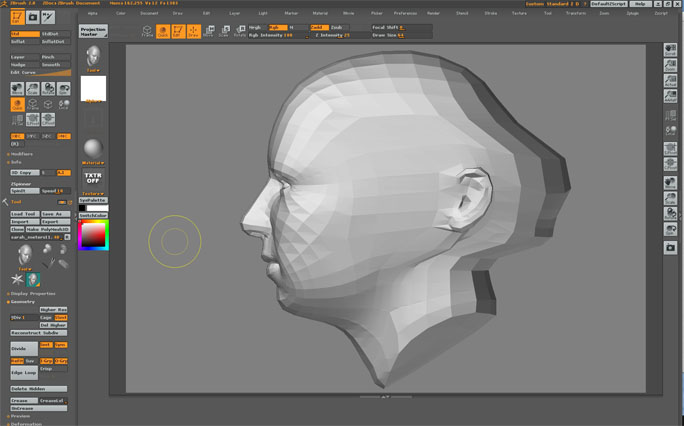Open the Tool dropdown under head thumbnail
The width and height of the screenshot is (684, 426).
pyautogui.click(x=93, y=70)
